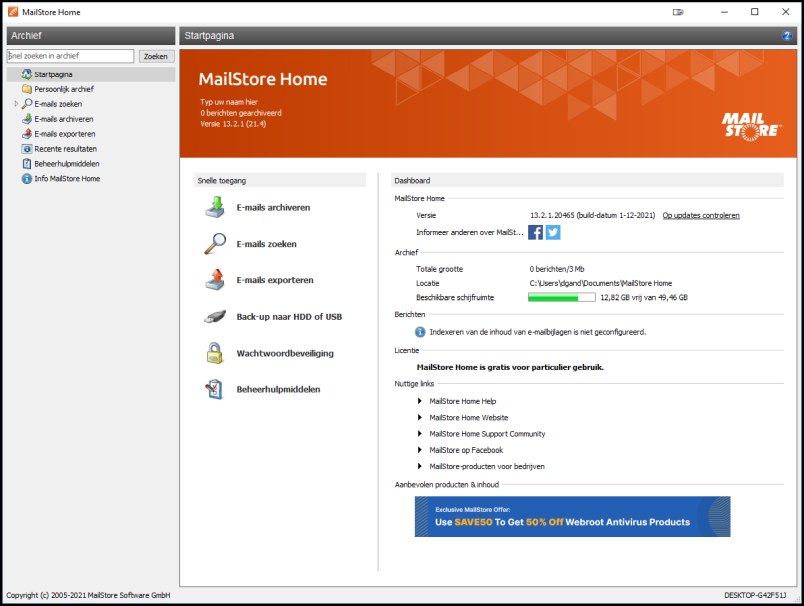This screenshot has height=606, width=804.
Task: Click the compact view icon in title bar
Action: (x=678, y=12)
